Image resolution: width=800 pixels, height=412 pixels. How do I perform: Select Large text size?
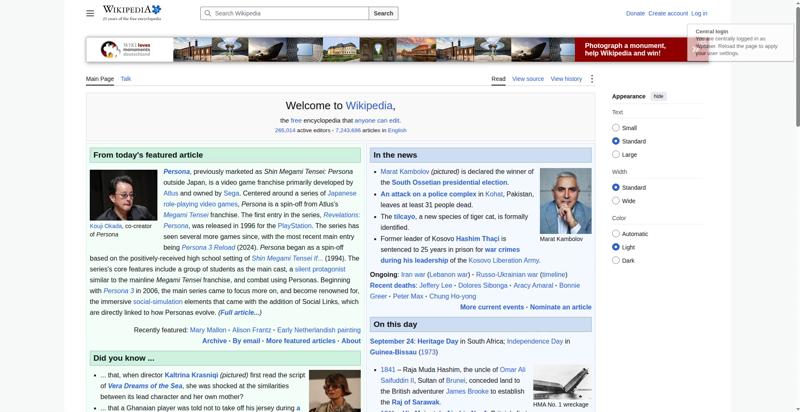(616, 154)
